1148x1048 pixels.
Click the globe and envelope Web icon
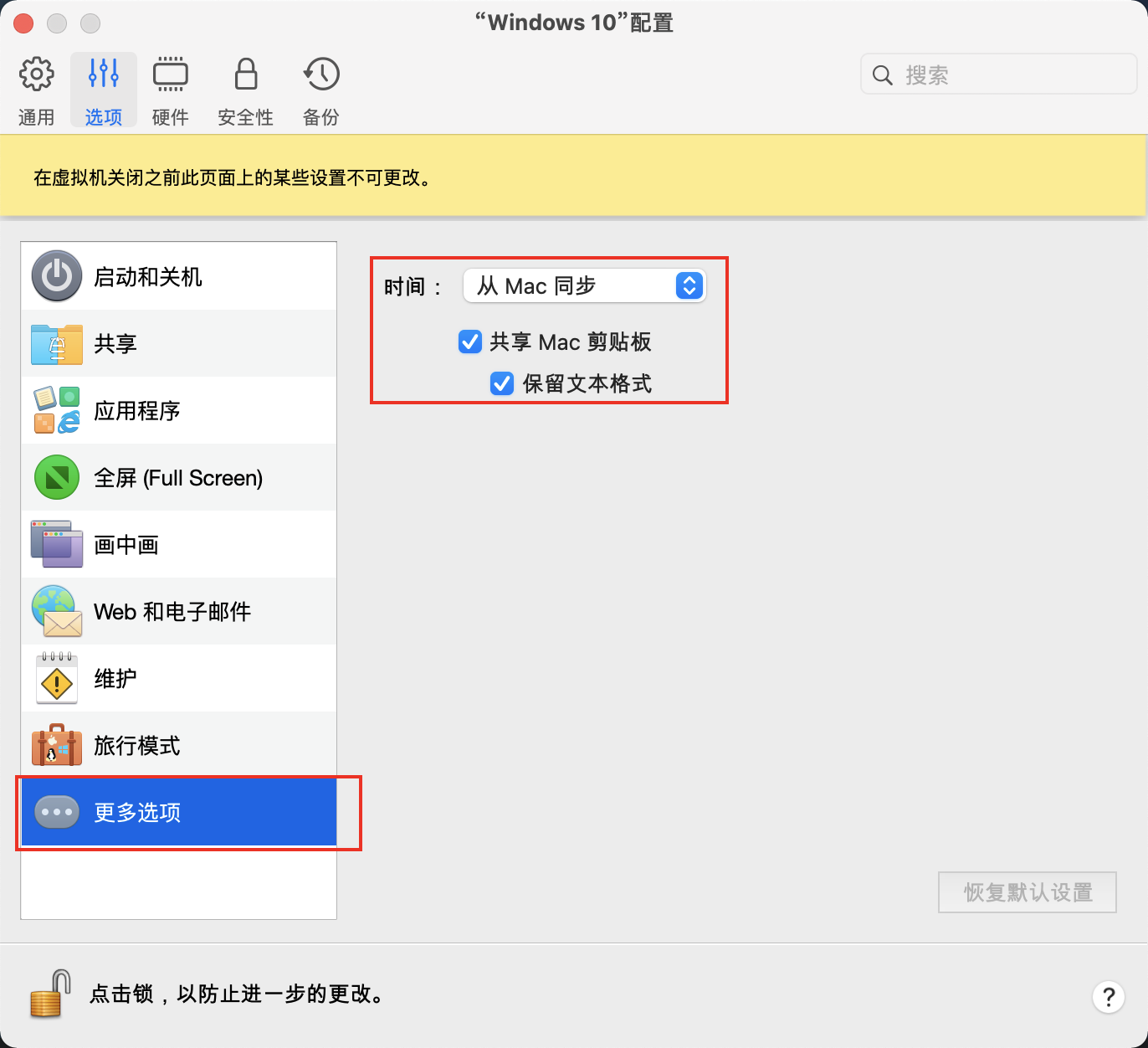click(x=57, y=611)
